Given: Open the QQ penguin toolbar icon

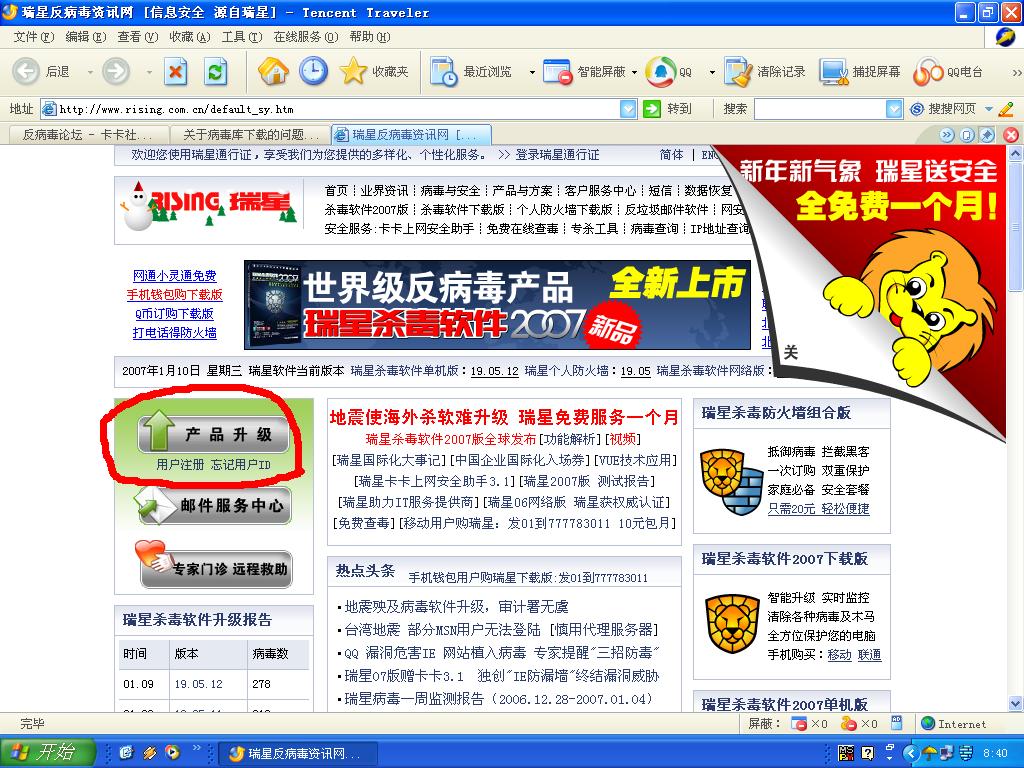Looking at the screenshot, I should click(x=660, y=72).
